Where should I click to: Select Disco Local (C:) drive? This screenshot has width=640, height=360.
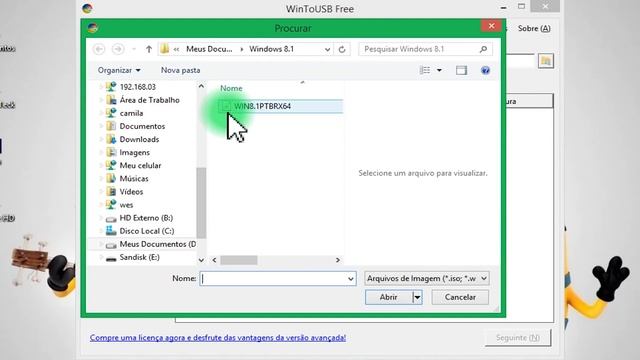[147, 231]
